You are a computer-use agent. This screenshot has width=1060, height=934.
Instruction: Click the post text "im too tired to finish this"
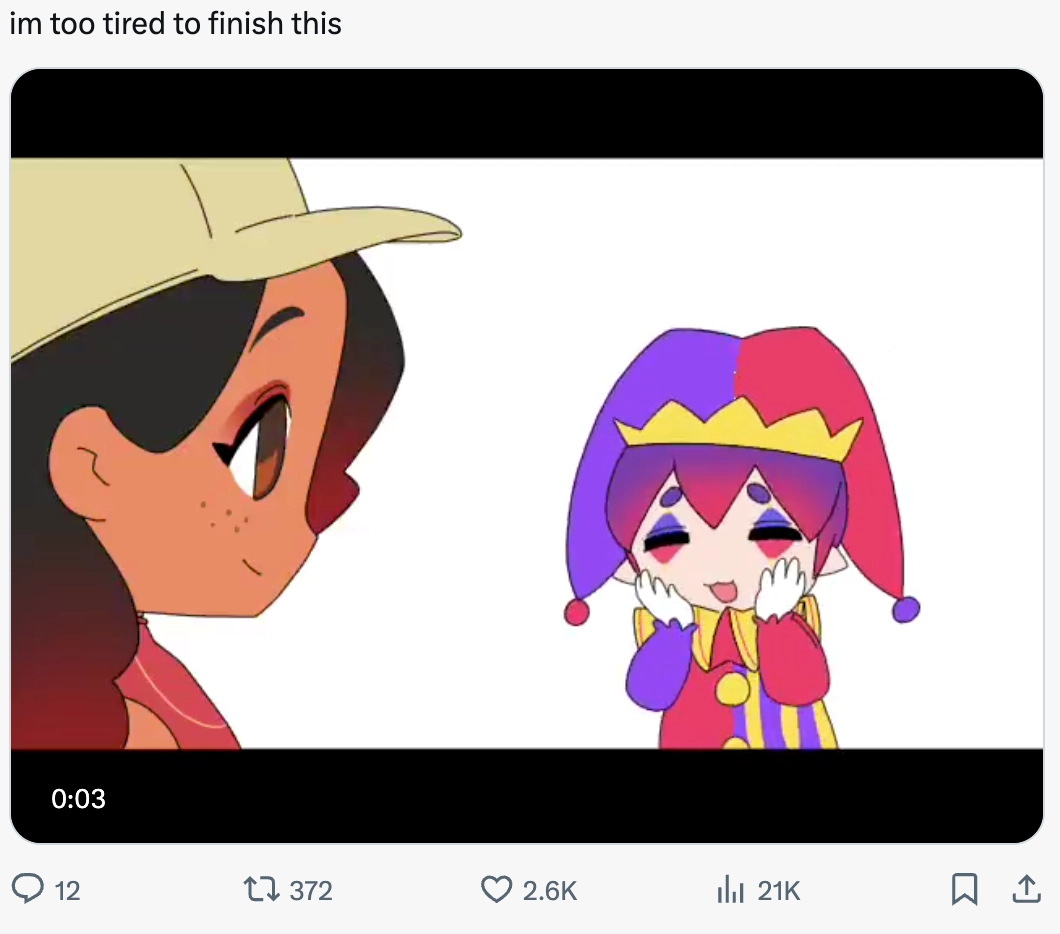click(x=176, y=24)
